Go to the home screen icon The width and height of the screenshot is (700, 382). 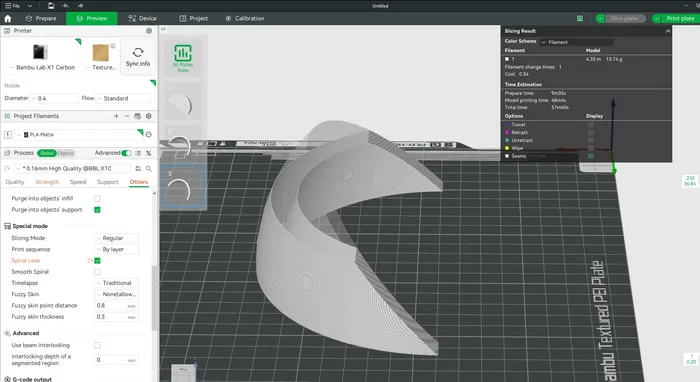[8, 18]
